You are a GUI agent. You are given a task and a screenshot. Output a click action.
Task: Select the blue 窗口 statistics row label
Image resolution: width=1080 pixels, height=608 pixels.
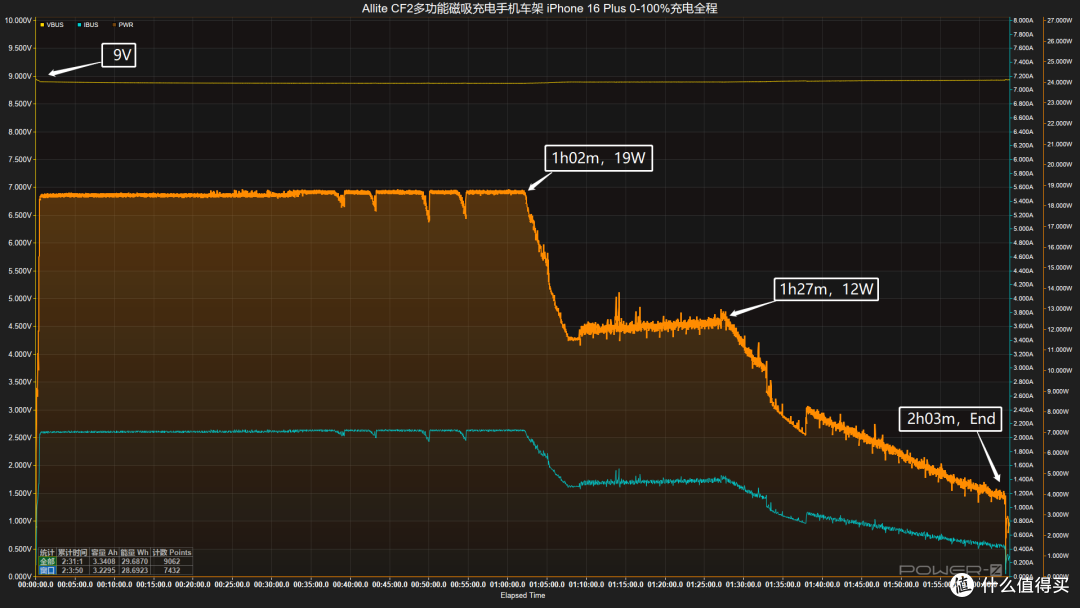coord(47,570)
